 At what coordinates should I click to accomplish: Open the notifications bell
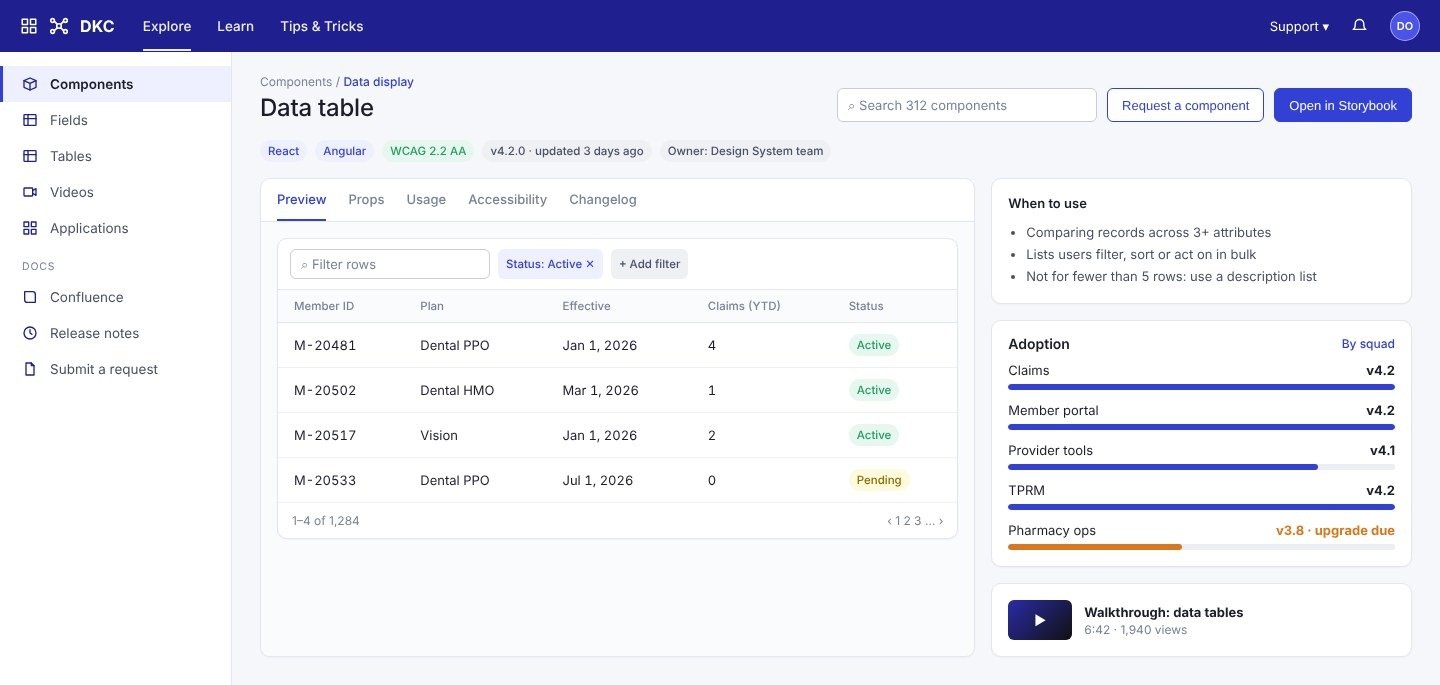pos(1359,26)
